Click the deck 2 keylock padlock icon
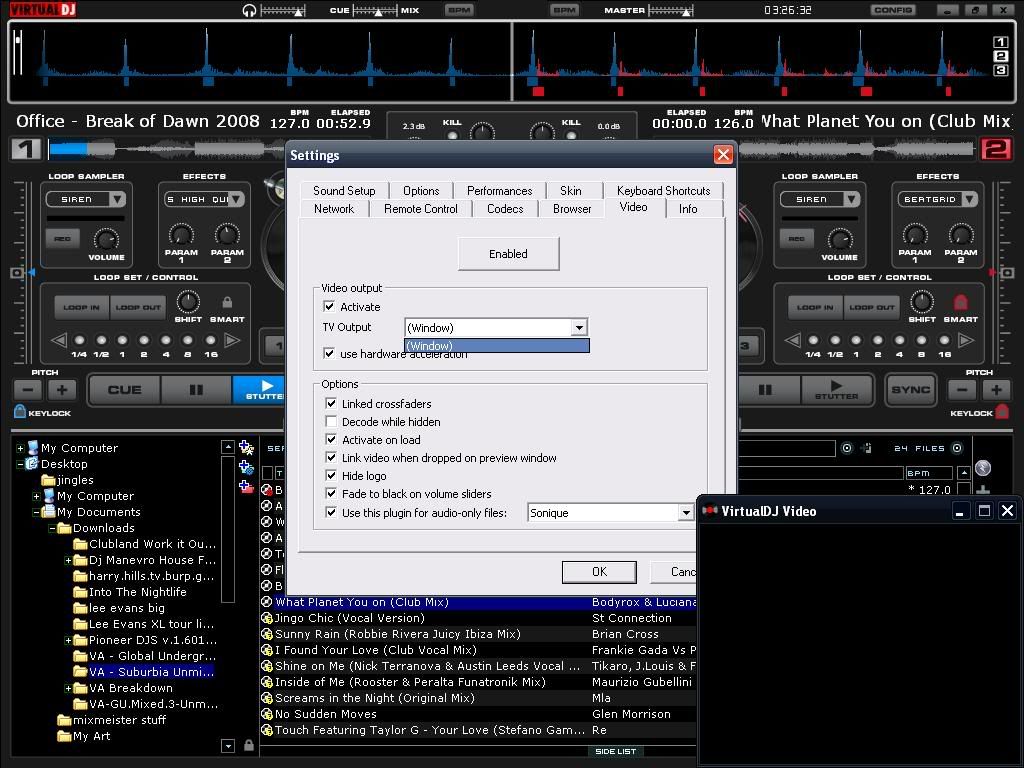Screen dimensions: 1024x768 [x=1002, y=411]
